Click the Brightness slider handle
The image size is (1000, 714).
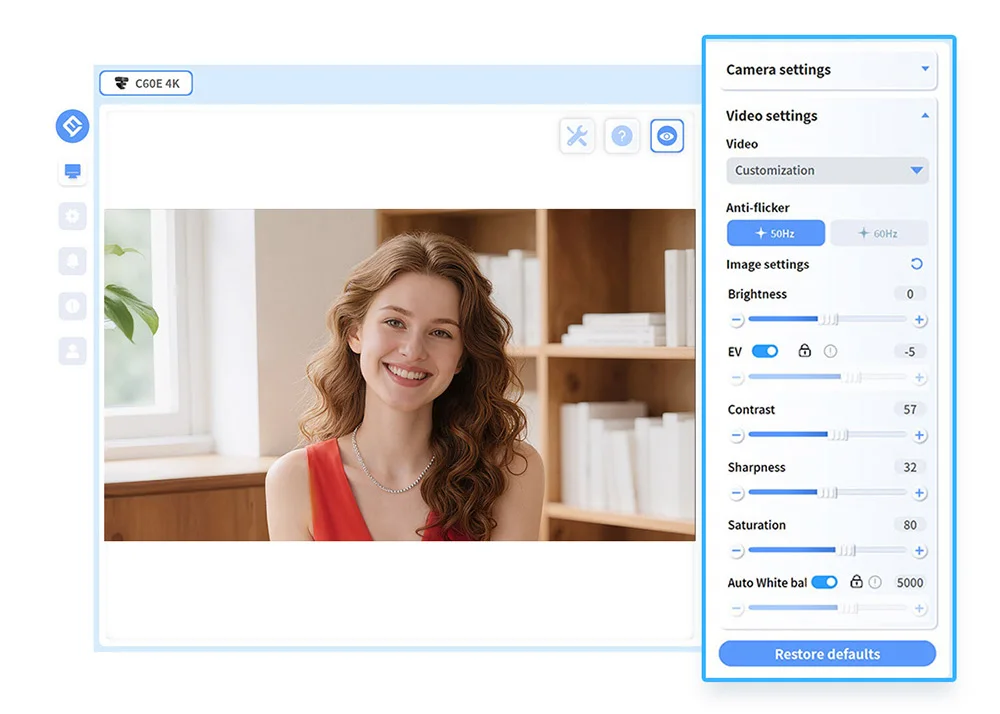(x=828, y=319)
